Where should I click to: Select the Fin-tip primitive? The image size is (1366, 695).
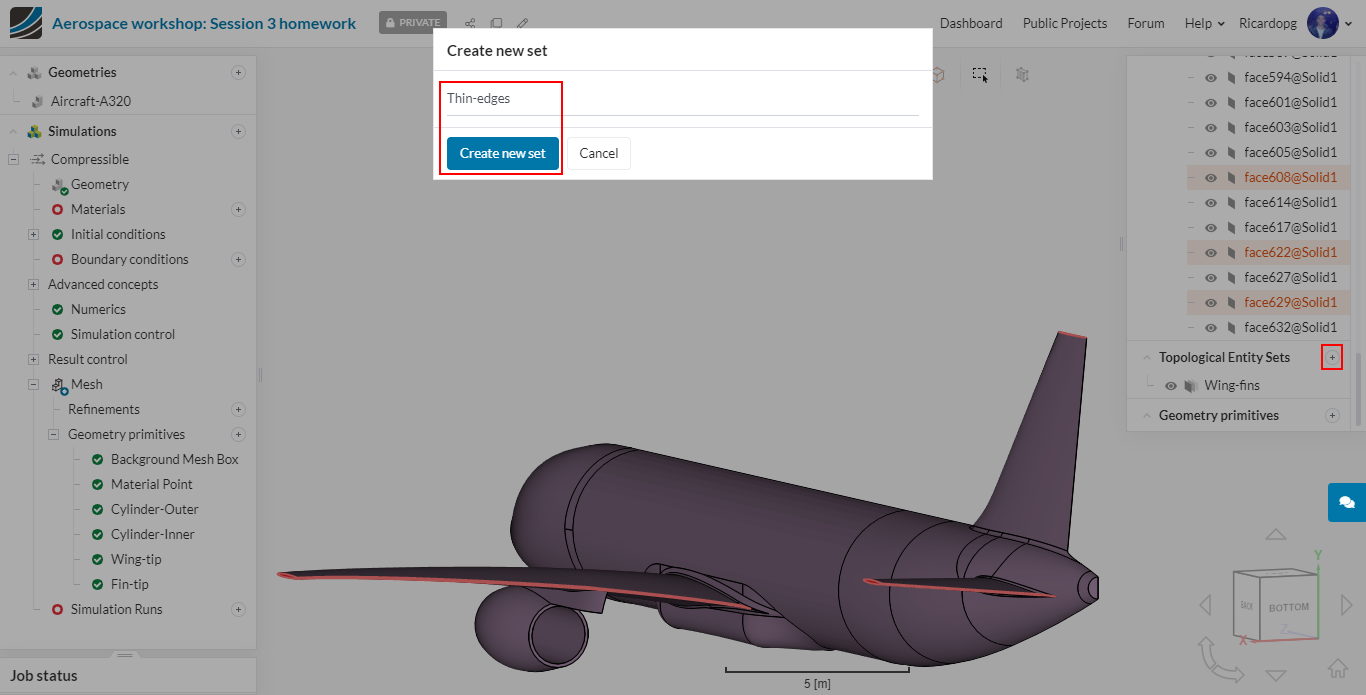click(130, 584)
